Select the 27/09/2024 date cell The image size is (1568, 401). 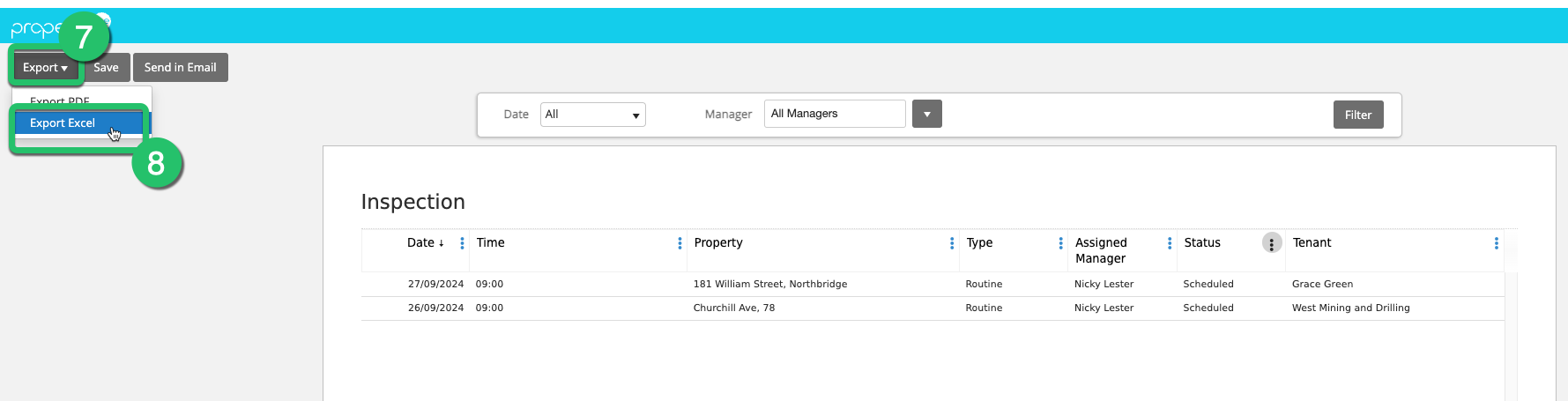coord(435,285)
